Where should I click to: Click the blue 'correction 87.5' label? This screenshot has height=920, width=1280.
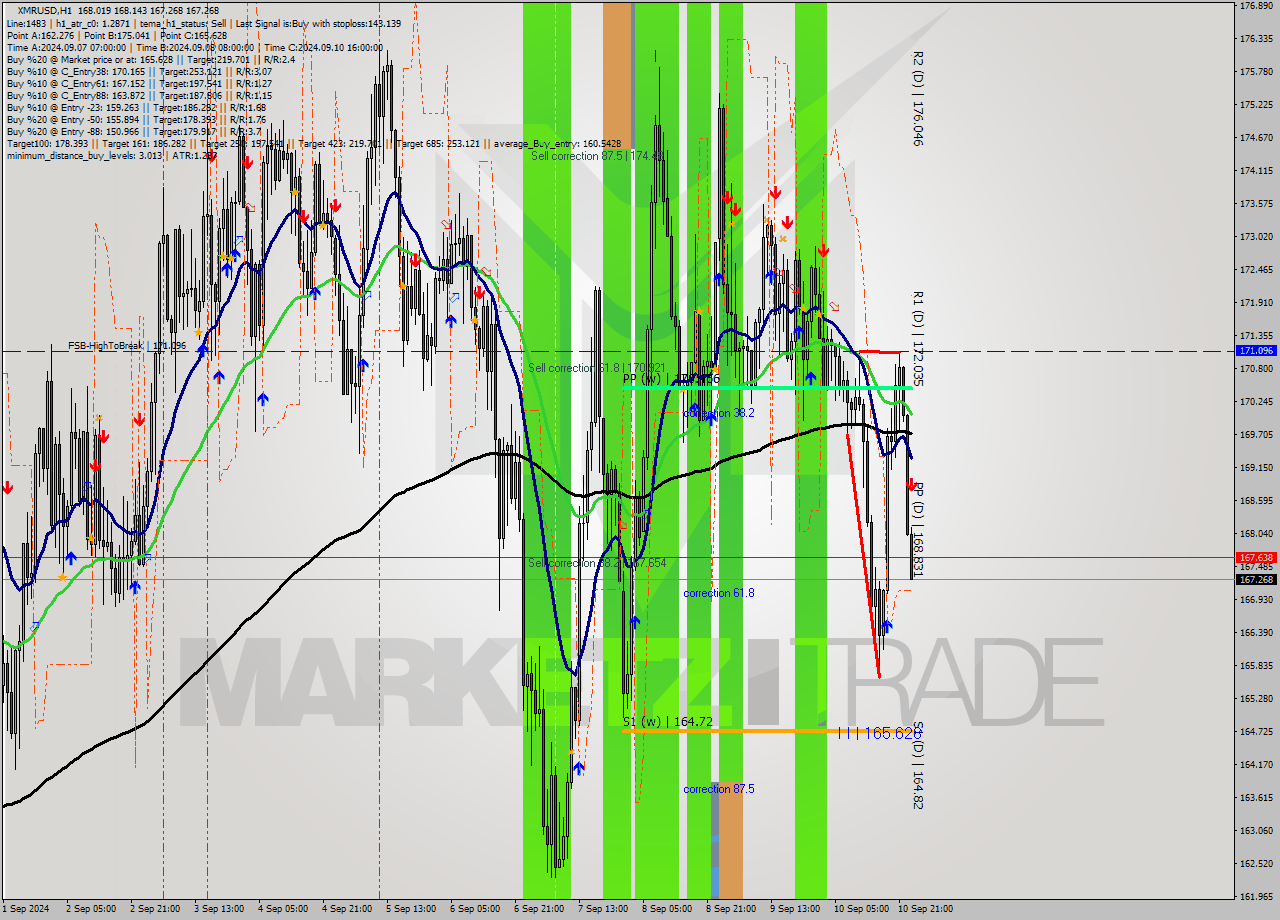[718, 789]
